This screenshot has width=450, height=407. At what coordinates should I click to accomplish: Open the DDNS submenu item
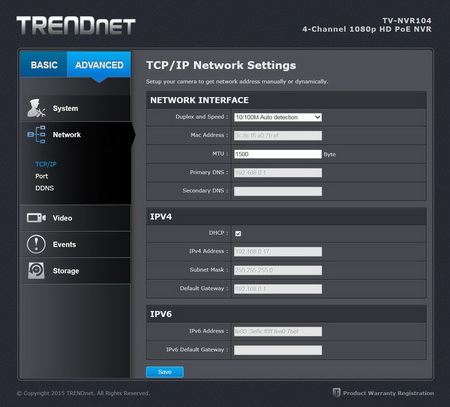44,188
